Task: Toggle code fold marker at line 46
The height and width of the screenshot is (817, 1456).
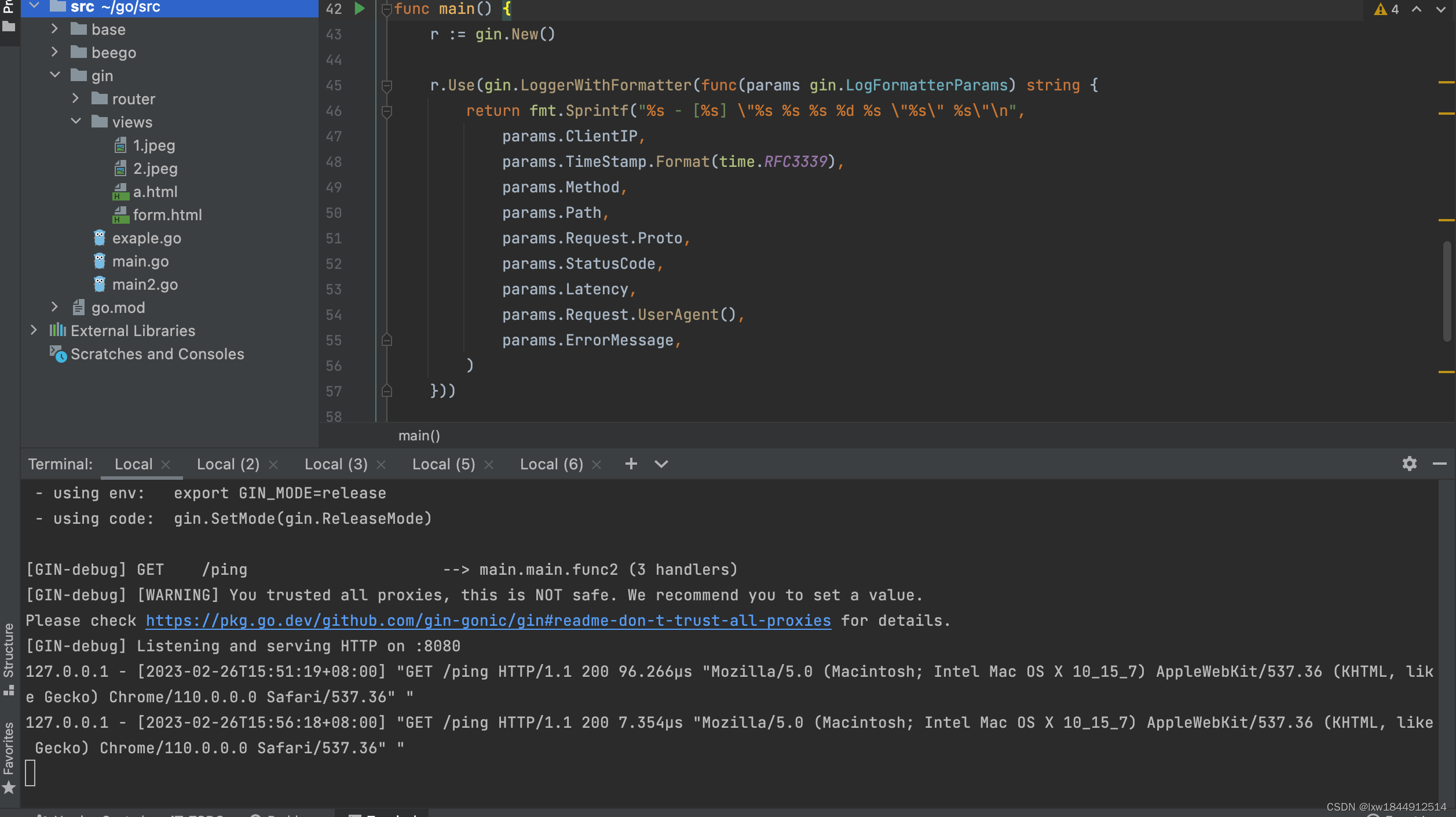Action: (x=387, y=111)
